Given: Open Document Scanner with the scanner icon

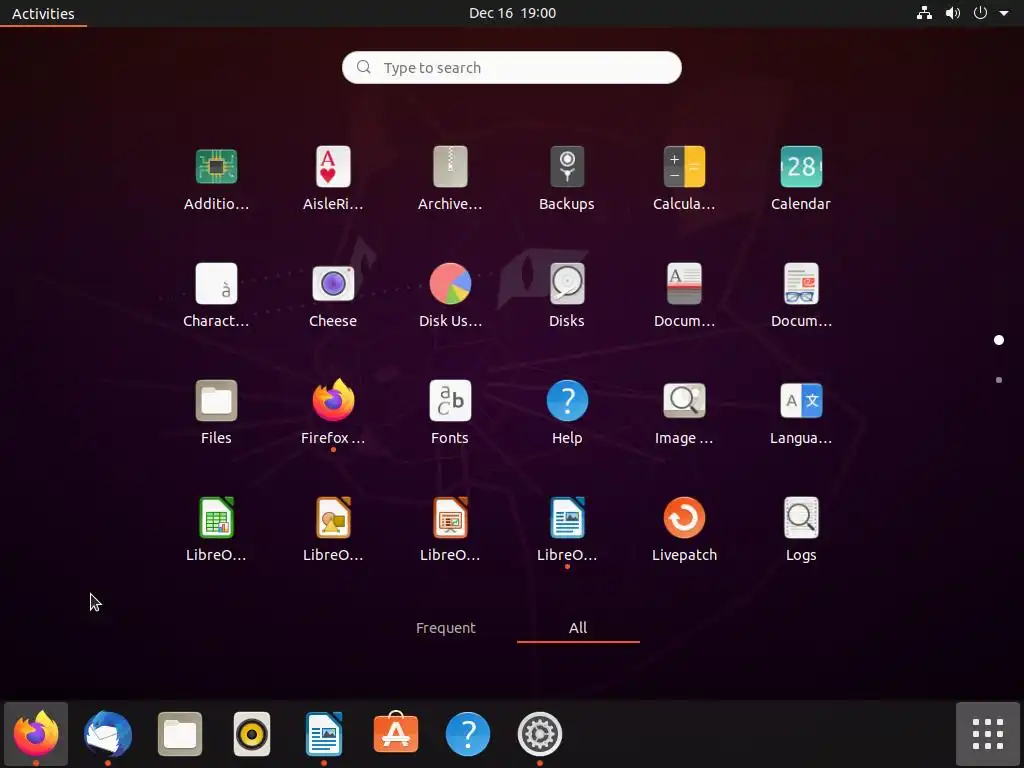Looking at the screenshot, I should 684,283.
